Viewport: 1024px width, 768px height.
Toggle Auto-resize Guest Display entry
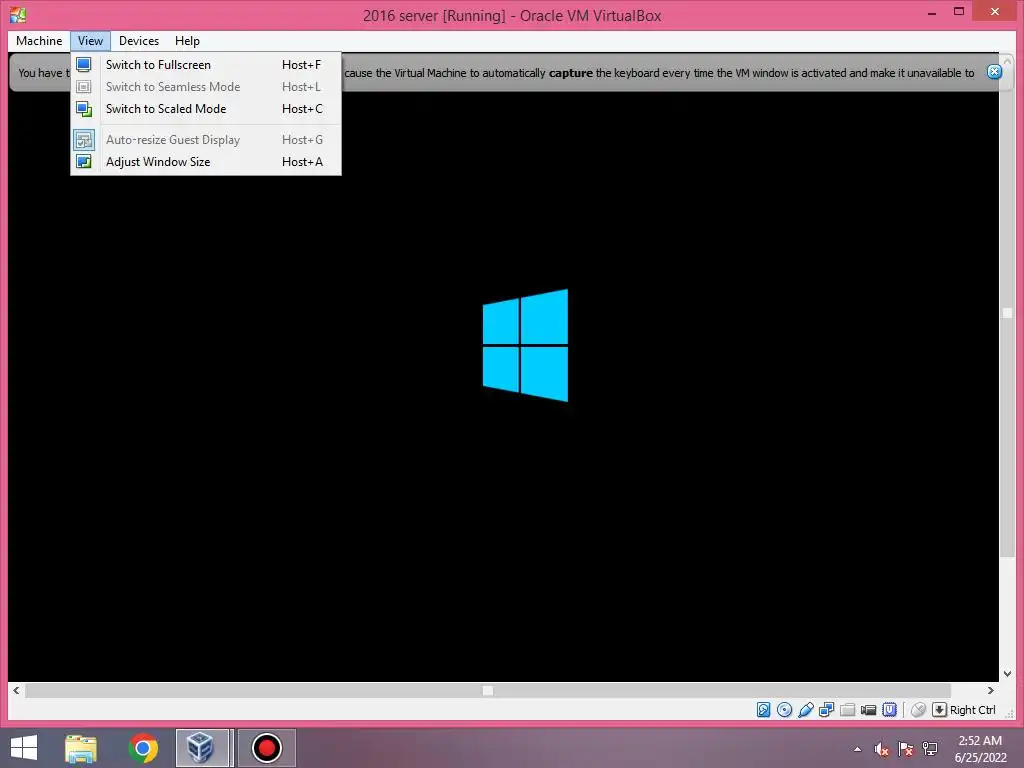pyautogui.click(x=206, y=139)
